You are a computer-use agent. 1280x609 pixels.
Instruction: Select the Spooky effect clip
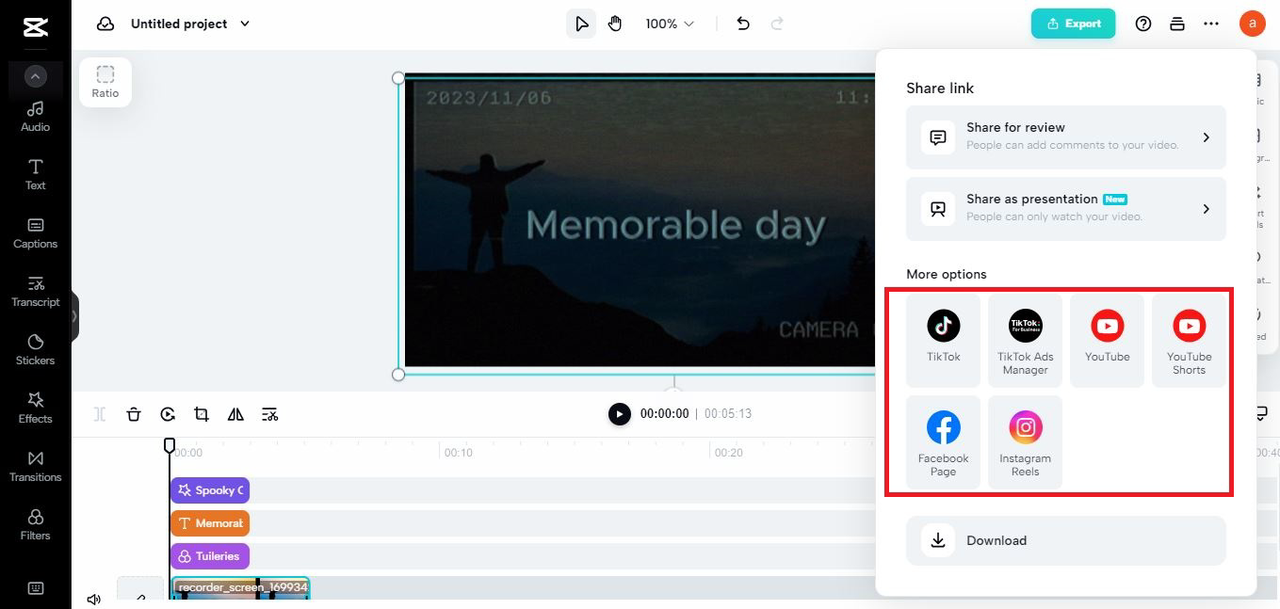point(209,490)
